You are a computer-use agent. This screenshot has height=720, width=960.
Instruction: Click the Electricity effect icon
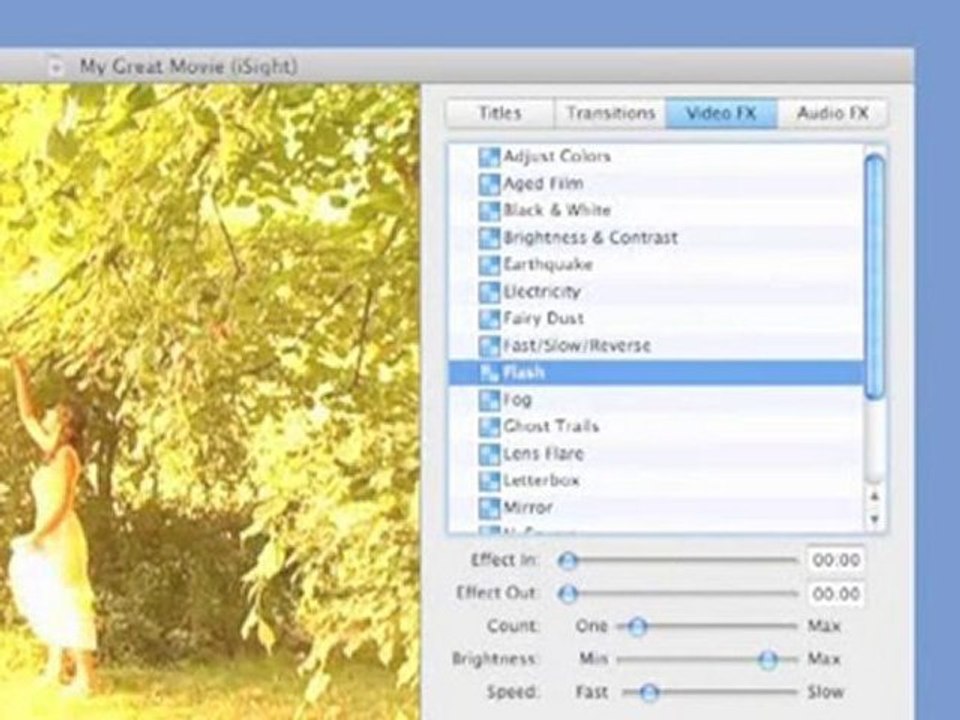tap(489, 291)
